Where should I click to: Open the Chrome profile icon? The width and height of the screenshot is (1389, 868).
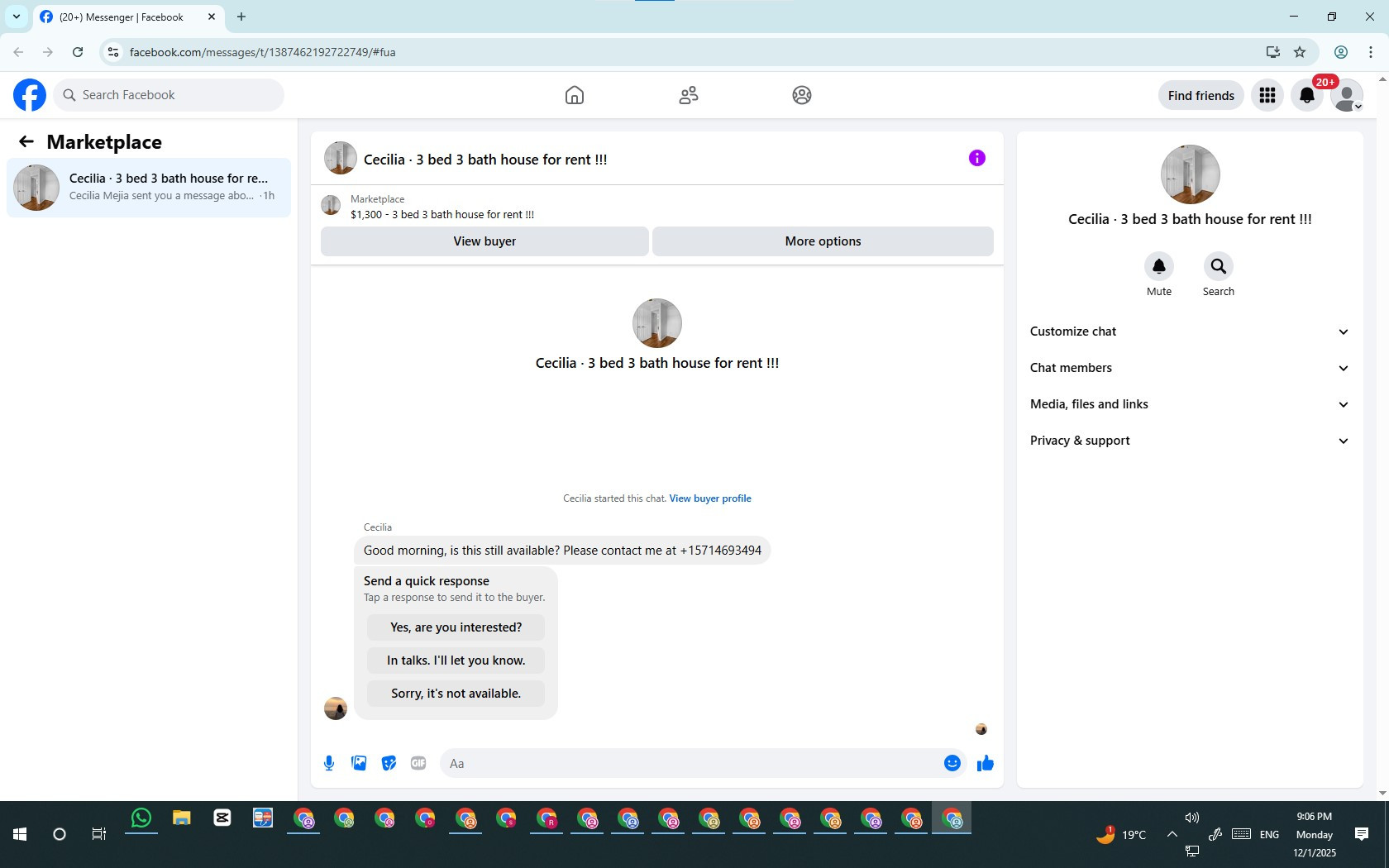pos(1341,52)
